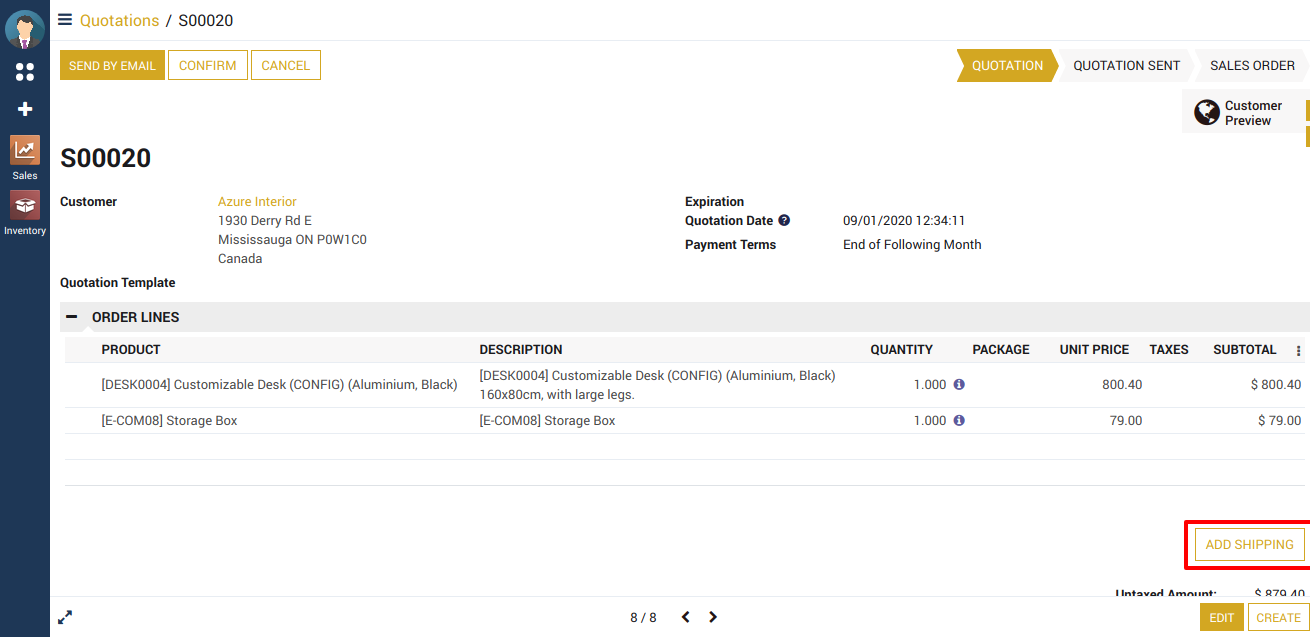Select the Sales Order status stage
This screenshot has width=1310, height=637.
(x=1252, y=65)
